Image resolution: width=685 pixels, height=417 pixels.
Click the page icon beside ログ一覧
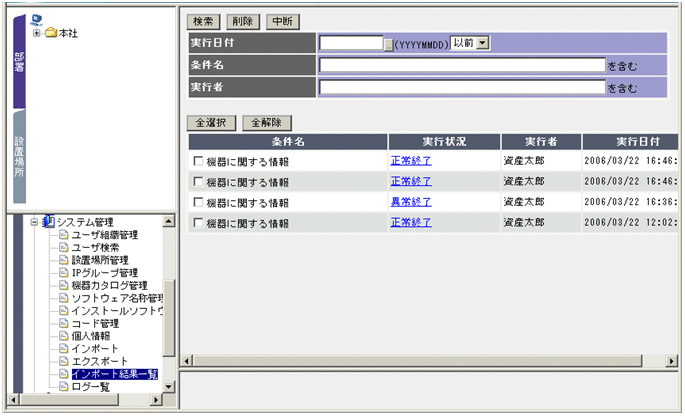coord(64,387)
